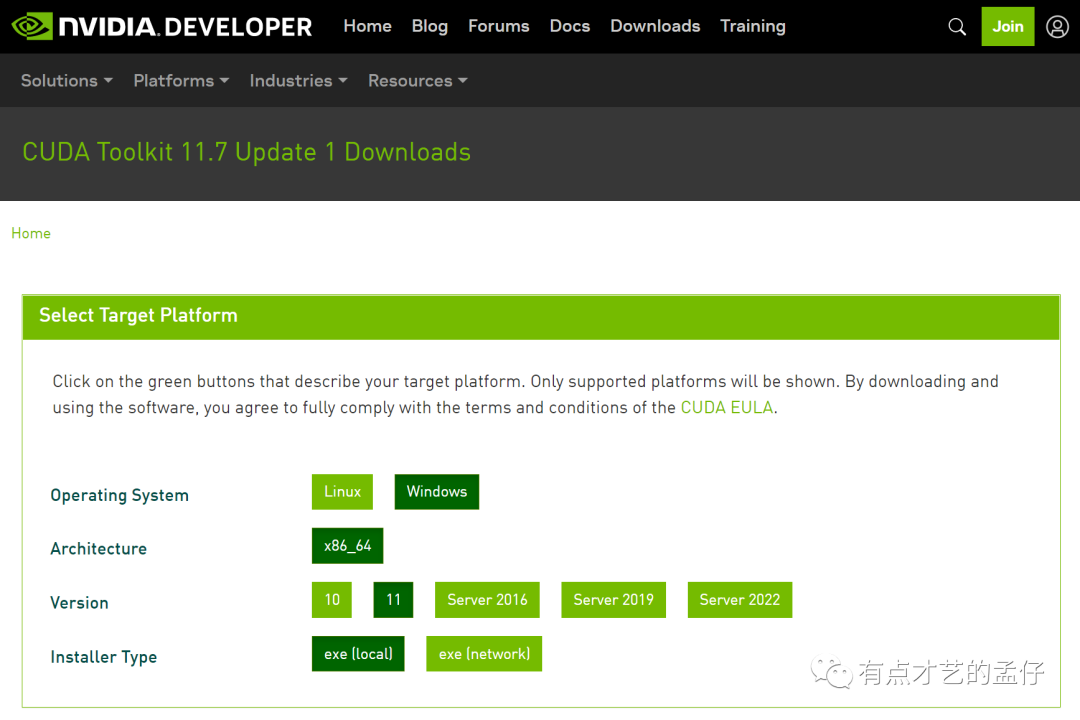This screenshot has width=1080, height=720.
Task: Open the user account icon
Action: coord(1057,27)
